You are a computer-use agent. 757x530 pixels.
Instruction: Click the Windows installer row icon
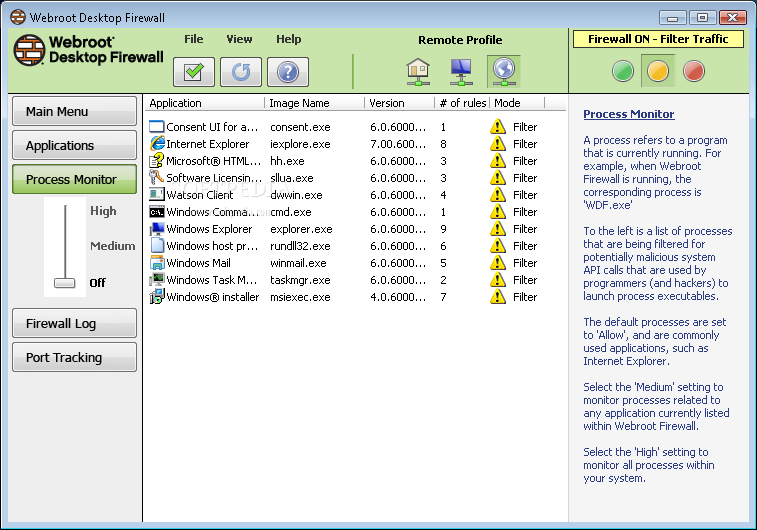157,296
